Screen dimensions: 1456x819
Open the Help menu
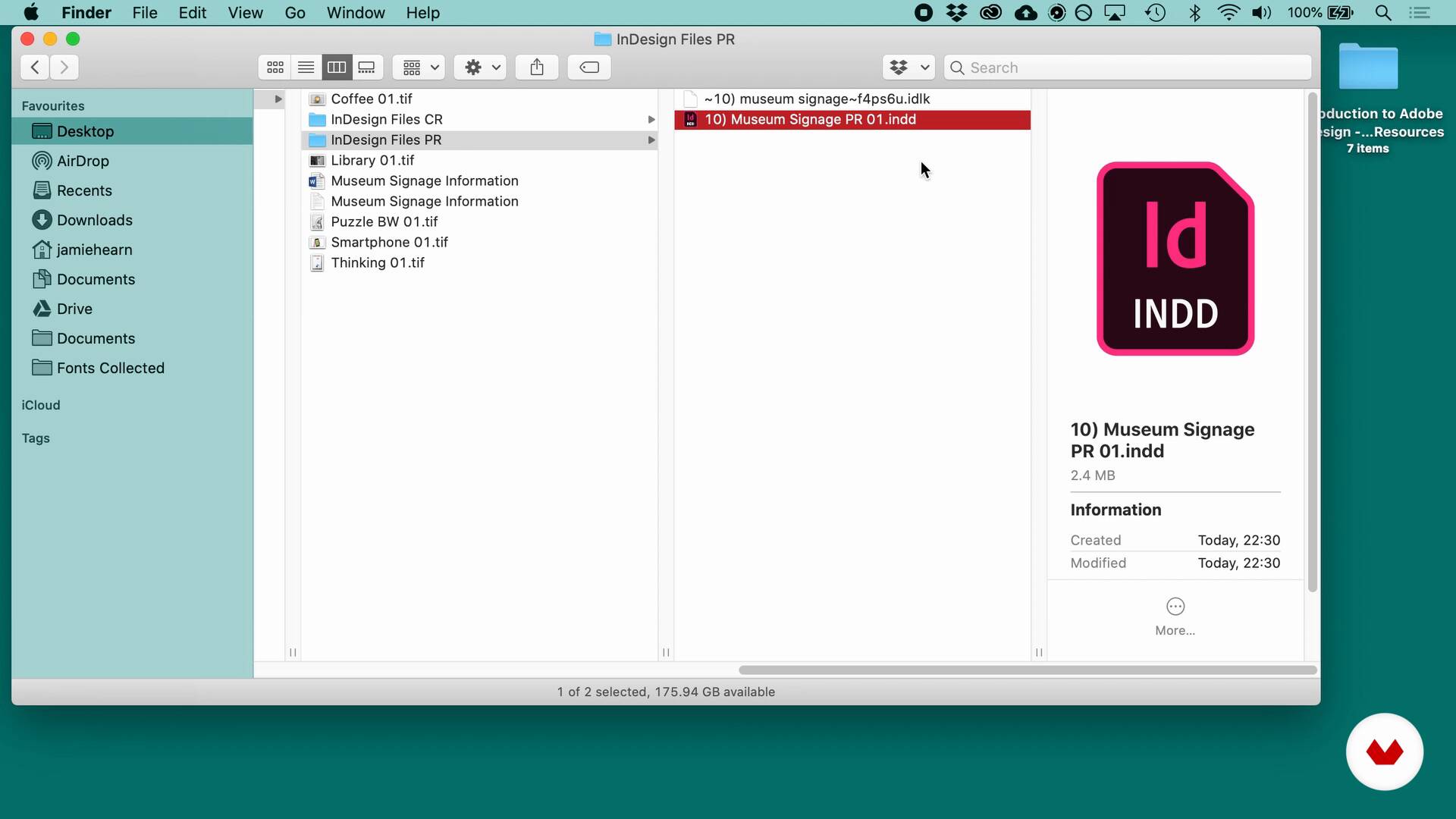coord(422,13)
